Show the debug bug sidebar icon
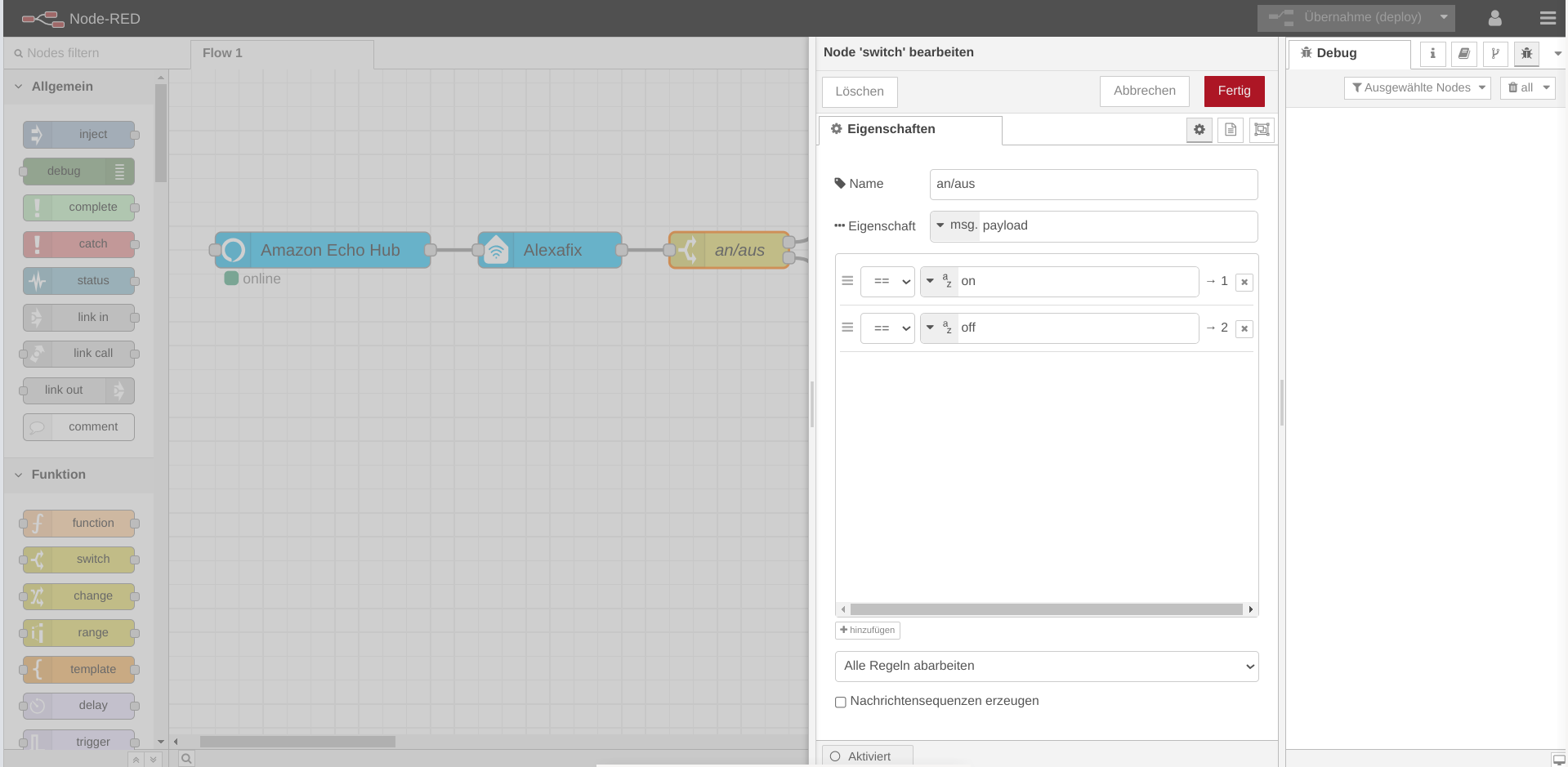Image resolution: width=1568 pixels, height=767 pixels. (1526, 54)
